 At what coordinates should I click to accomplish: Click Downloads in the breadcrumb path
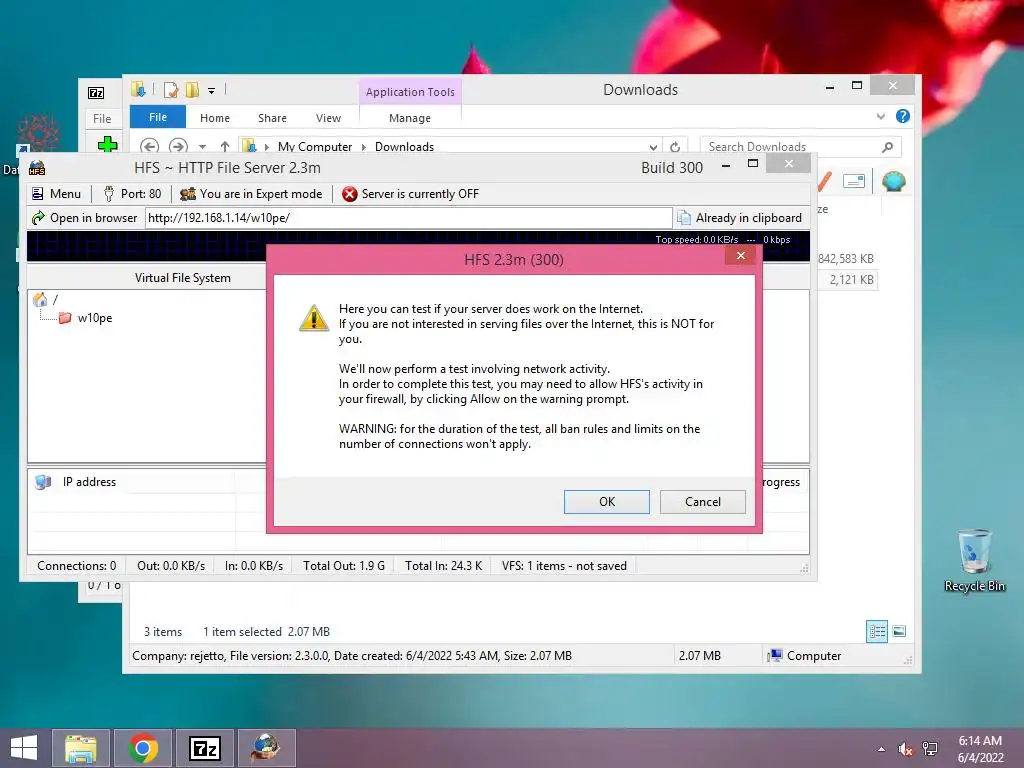pos(404,147)
